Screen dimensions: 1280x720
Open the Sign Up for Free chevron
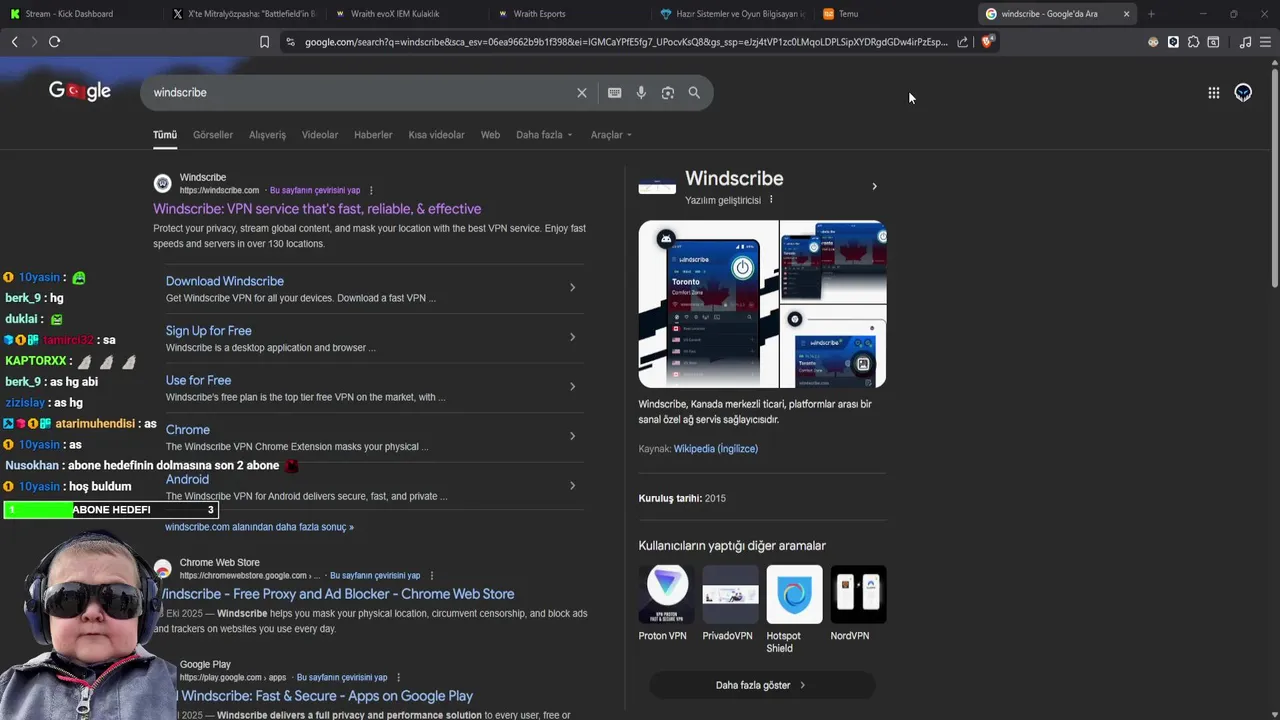572,337
